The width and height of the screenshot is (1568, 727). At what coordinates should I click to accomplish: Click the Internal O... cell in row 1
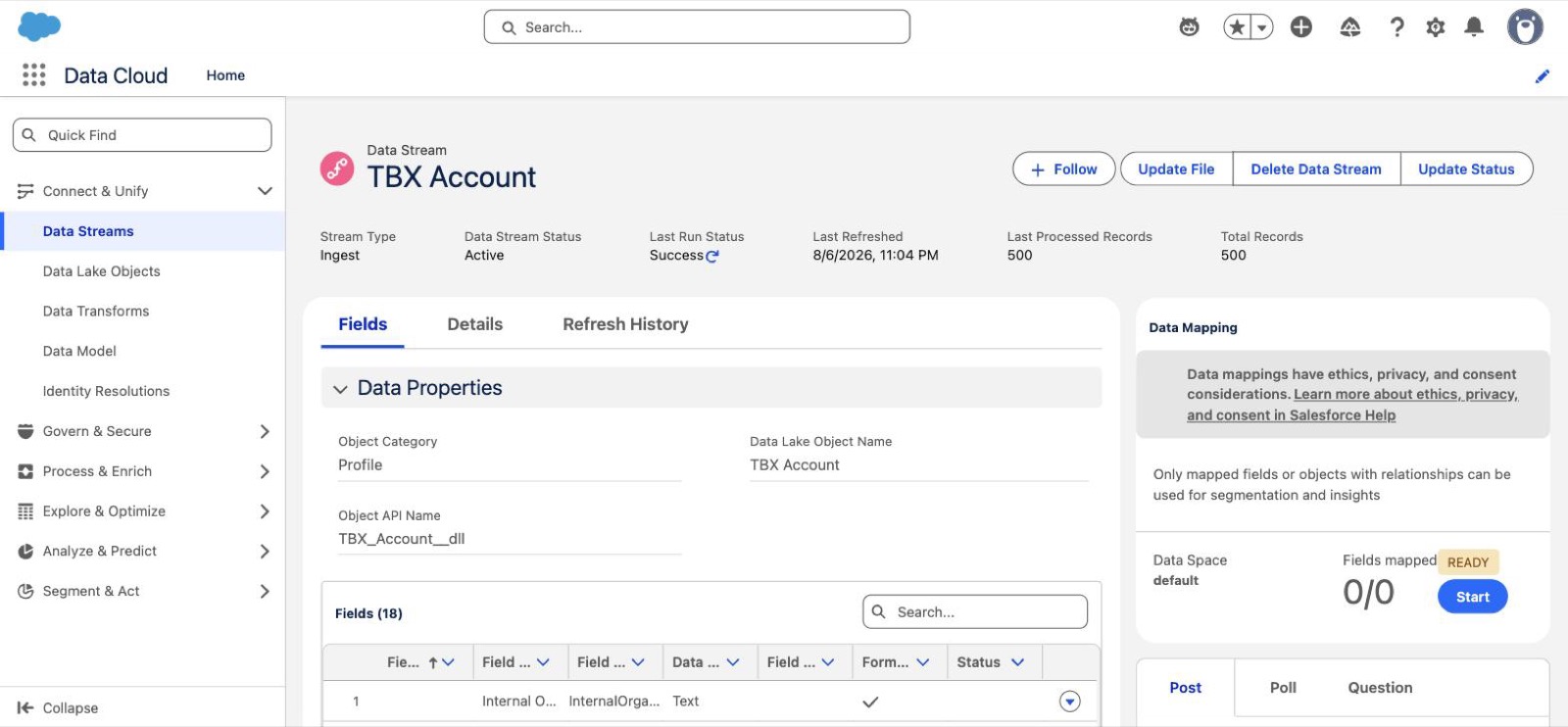519,702
